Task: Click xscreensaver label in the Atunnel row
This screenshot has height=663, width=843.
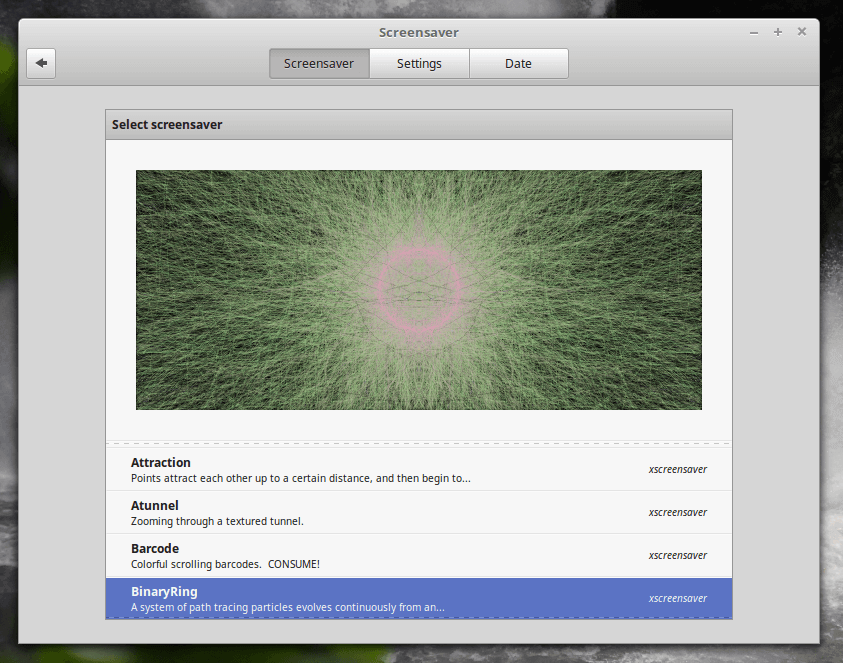Action: point(677,512)
